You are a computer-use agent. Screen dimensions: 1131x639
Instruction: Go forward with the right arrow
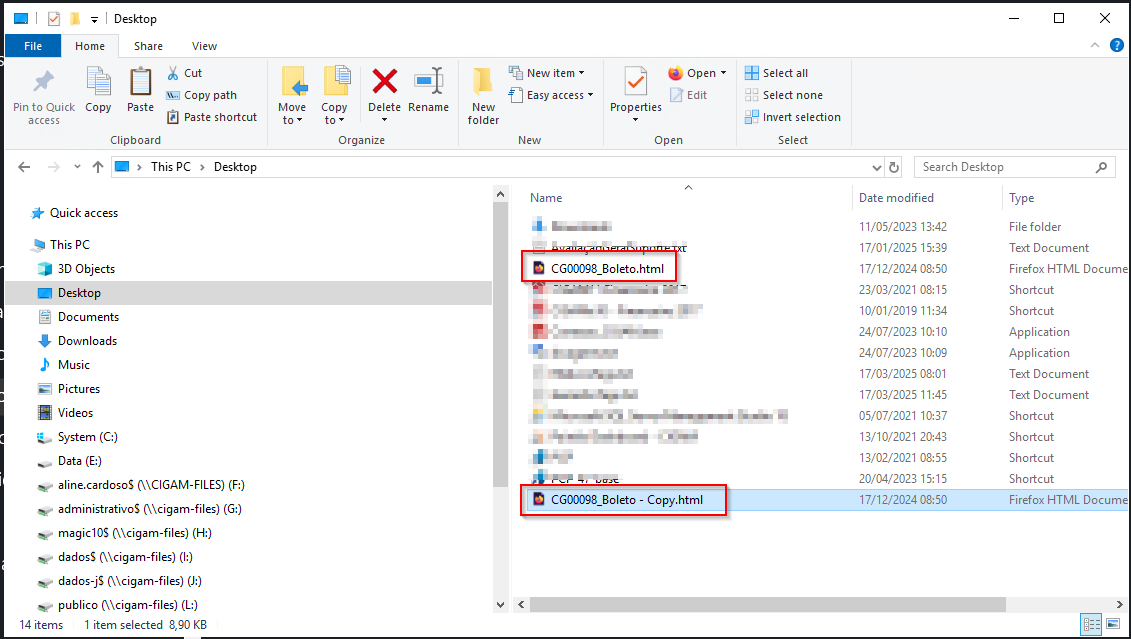pos(53,167)
